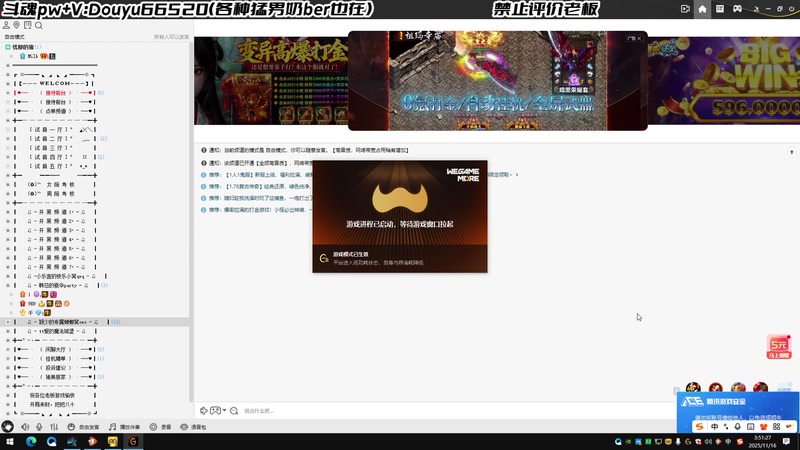Image resolution: width=800 pixels, height=450 pixels.
Task: Expand the red 接待前台 channel node
Action: (8, 93)
